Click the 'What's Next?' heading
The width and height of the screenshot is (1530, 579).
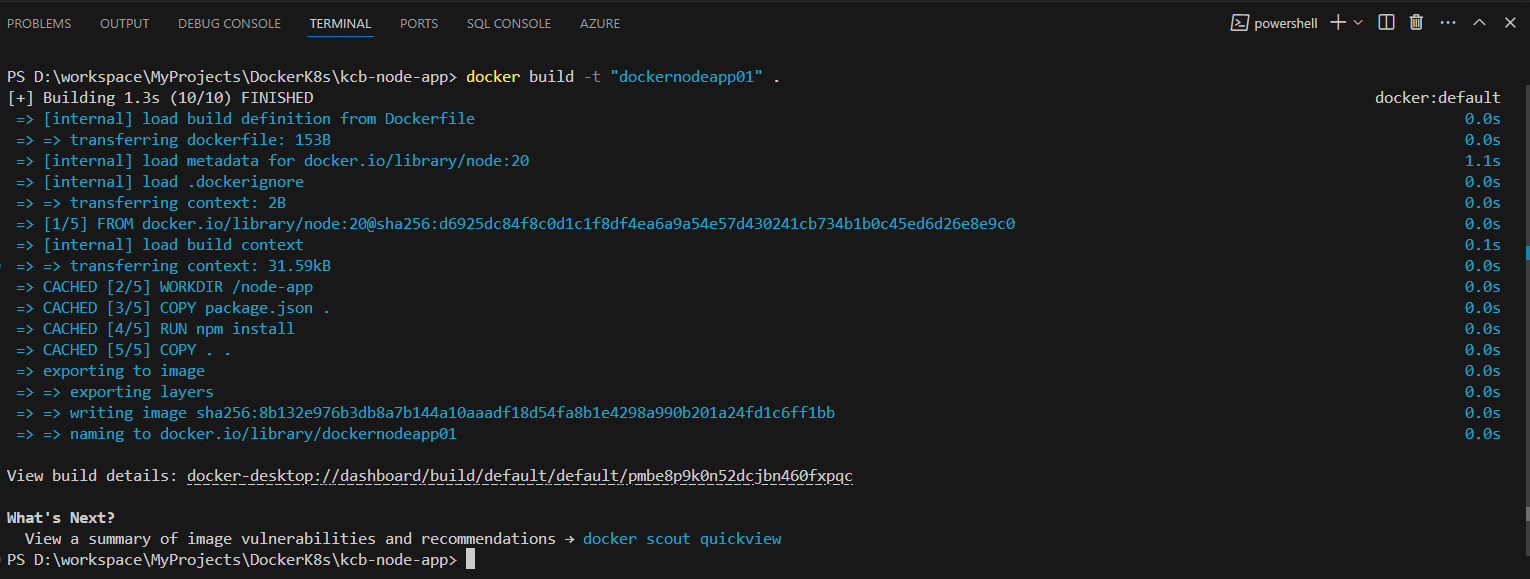click(x=61, y=518)
